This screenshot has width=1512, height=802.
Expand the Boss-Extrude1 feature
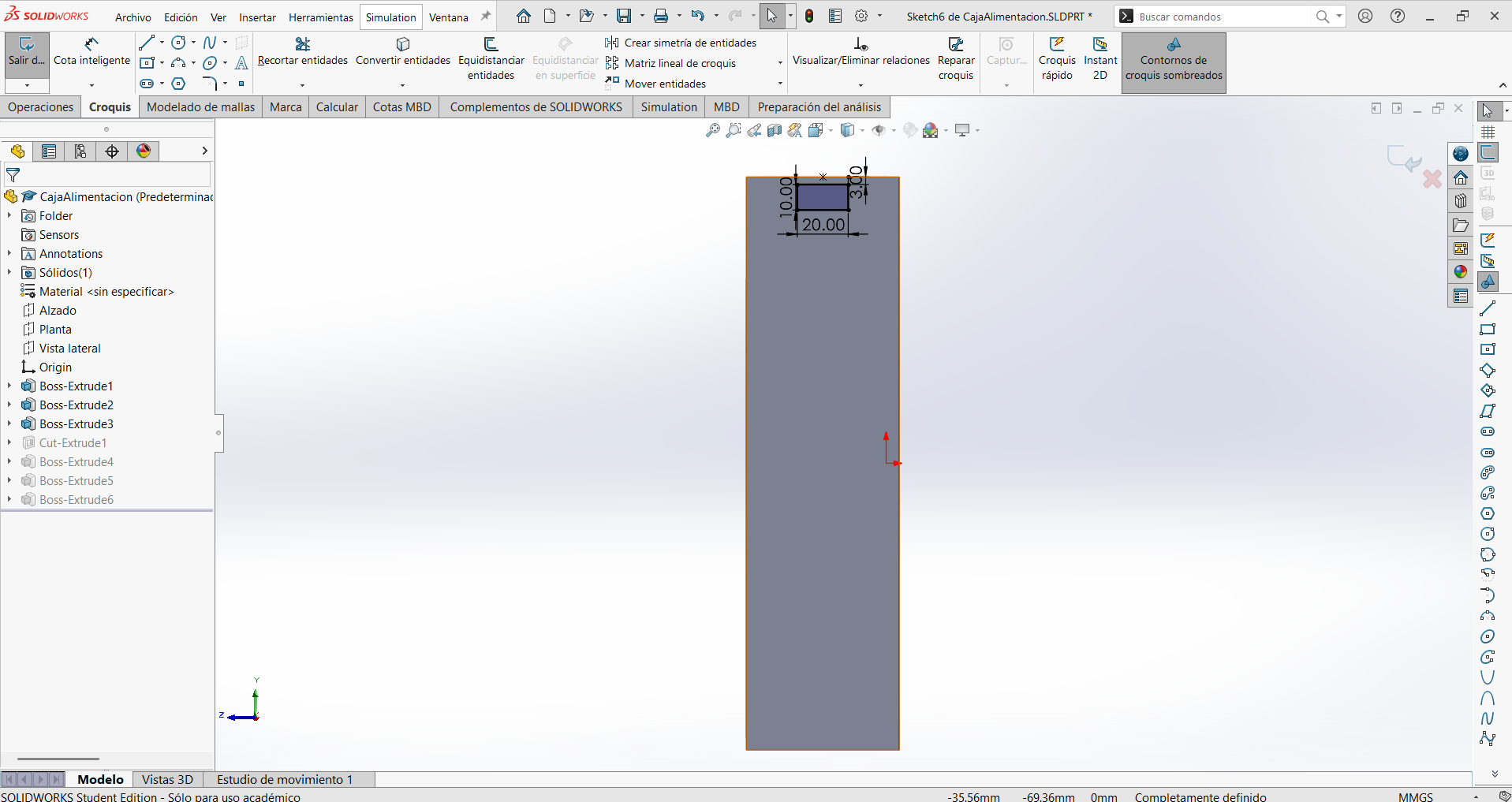9,386
